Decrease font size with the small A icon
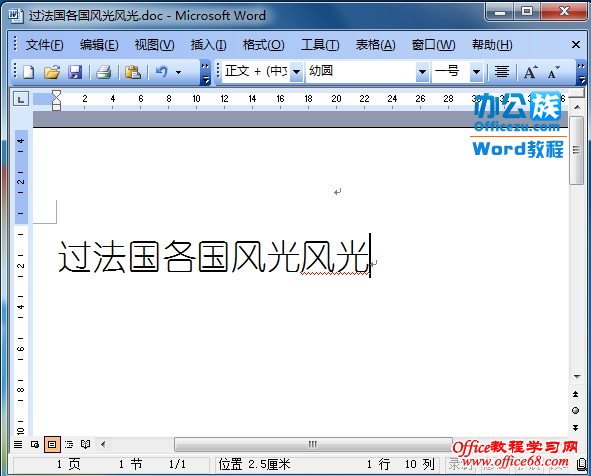591x476 pixels. coord(553,72)
